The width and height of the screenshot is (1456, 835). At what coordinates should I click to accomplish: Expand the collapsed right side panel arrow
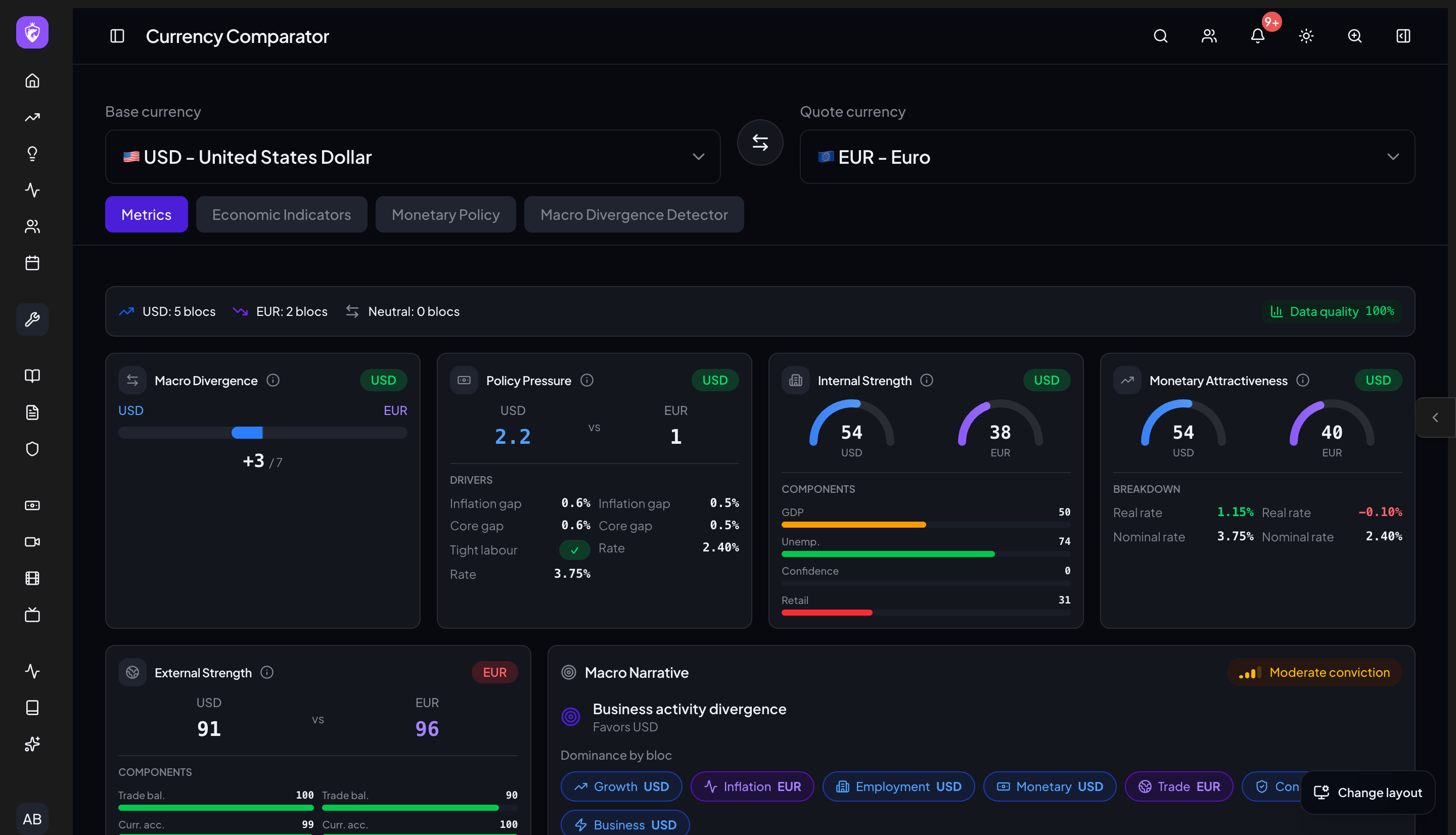(x=1435, y=417)
